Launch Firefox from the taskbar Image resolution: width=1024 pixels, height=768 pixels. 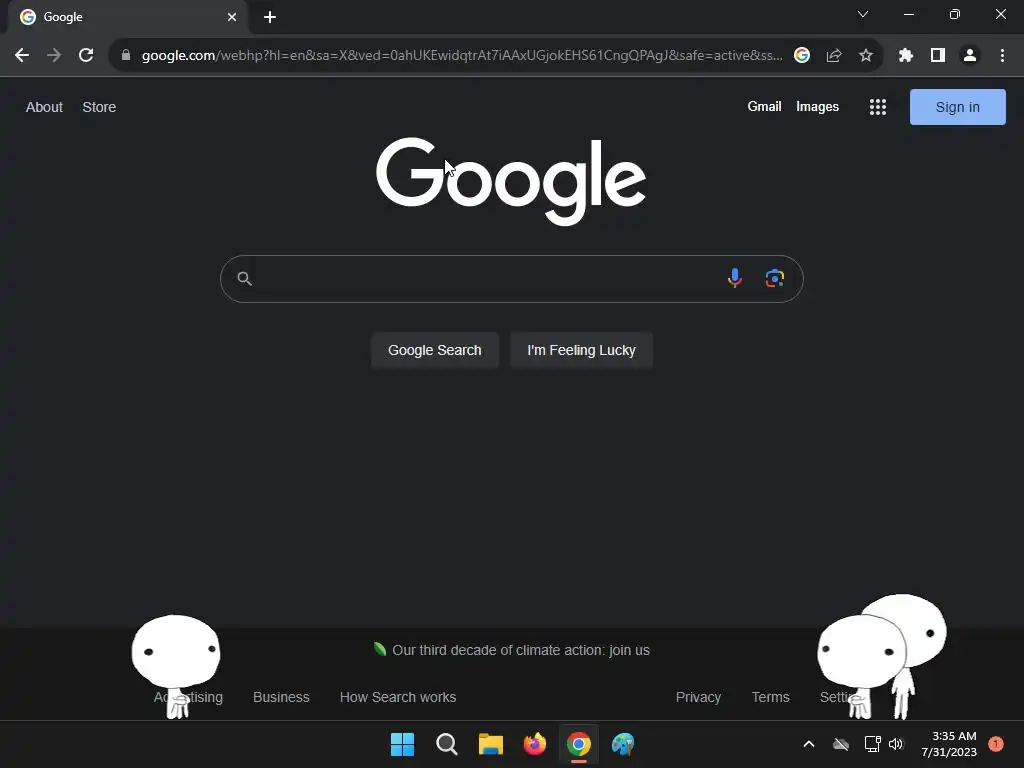(x=535, y=744)
